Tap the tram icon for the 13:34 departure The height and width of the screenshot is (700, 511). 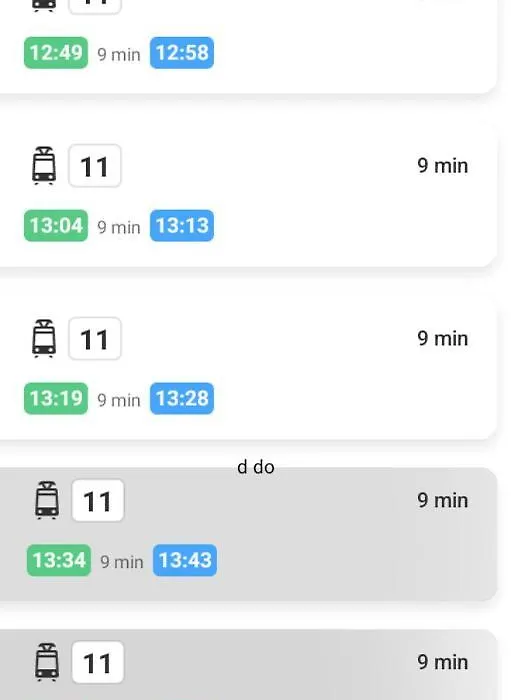click(47, 500)
